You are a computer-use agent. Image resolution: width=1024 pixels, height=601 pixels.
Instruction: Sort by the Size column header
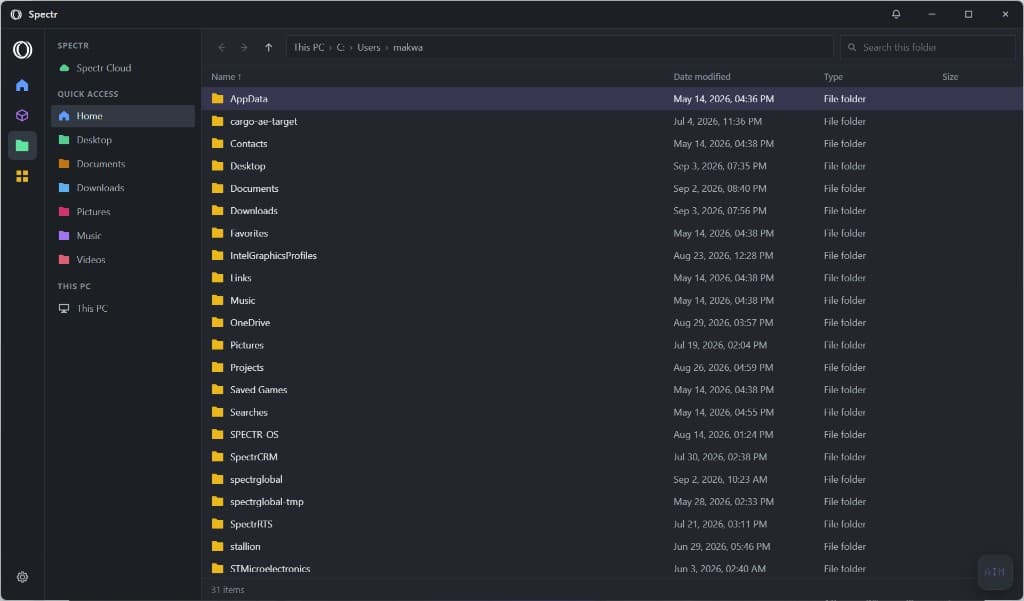tap(950, 77)
